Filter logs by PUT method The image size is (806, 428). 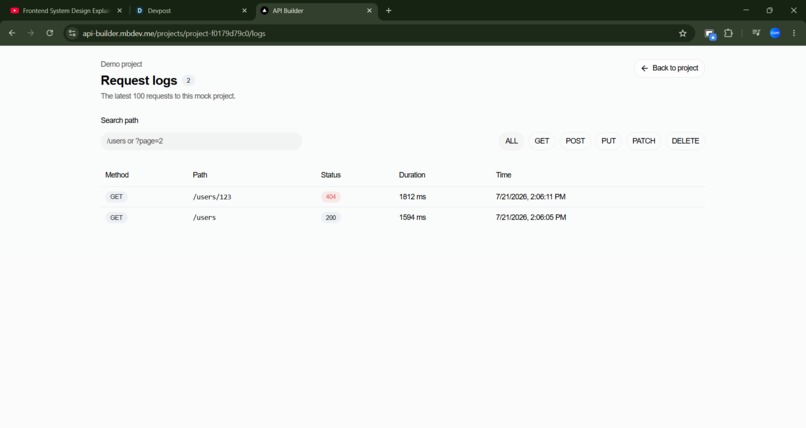[x=609, y=141]
